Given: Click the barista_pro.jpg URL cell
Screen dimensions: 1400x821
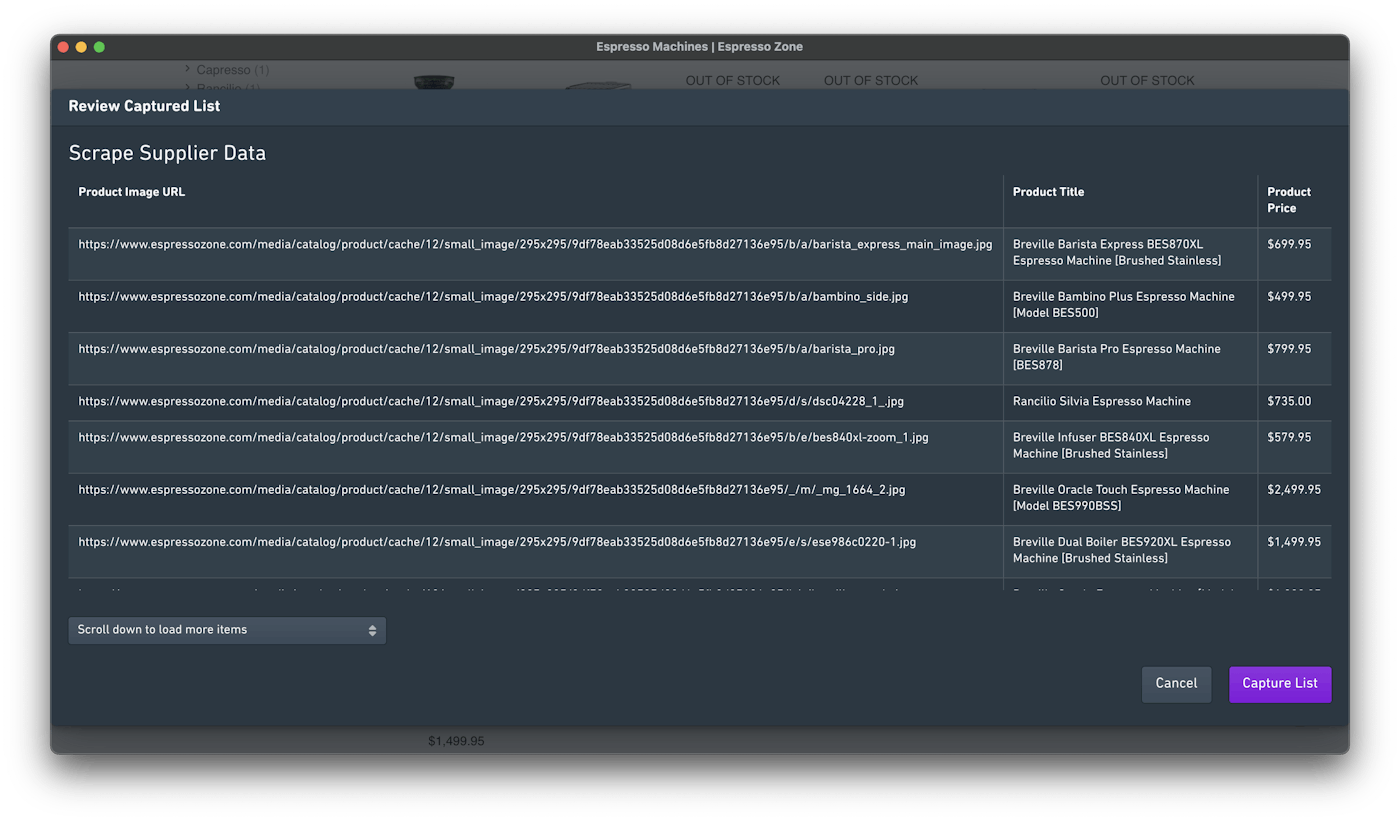Looking at the screenshot, I should click(536, 359).
